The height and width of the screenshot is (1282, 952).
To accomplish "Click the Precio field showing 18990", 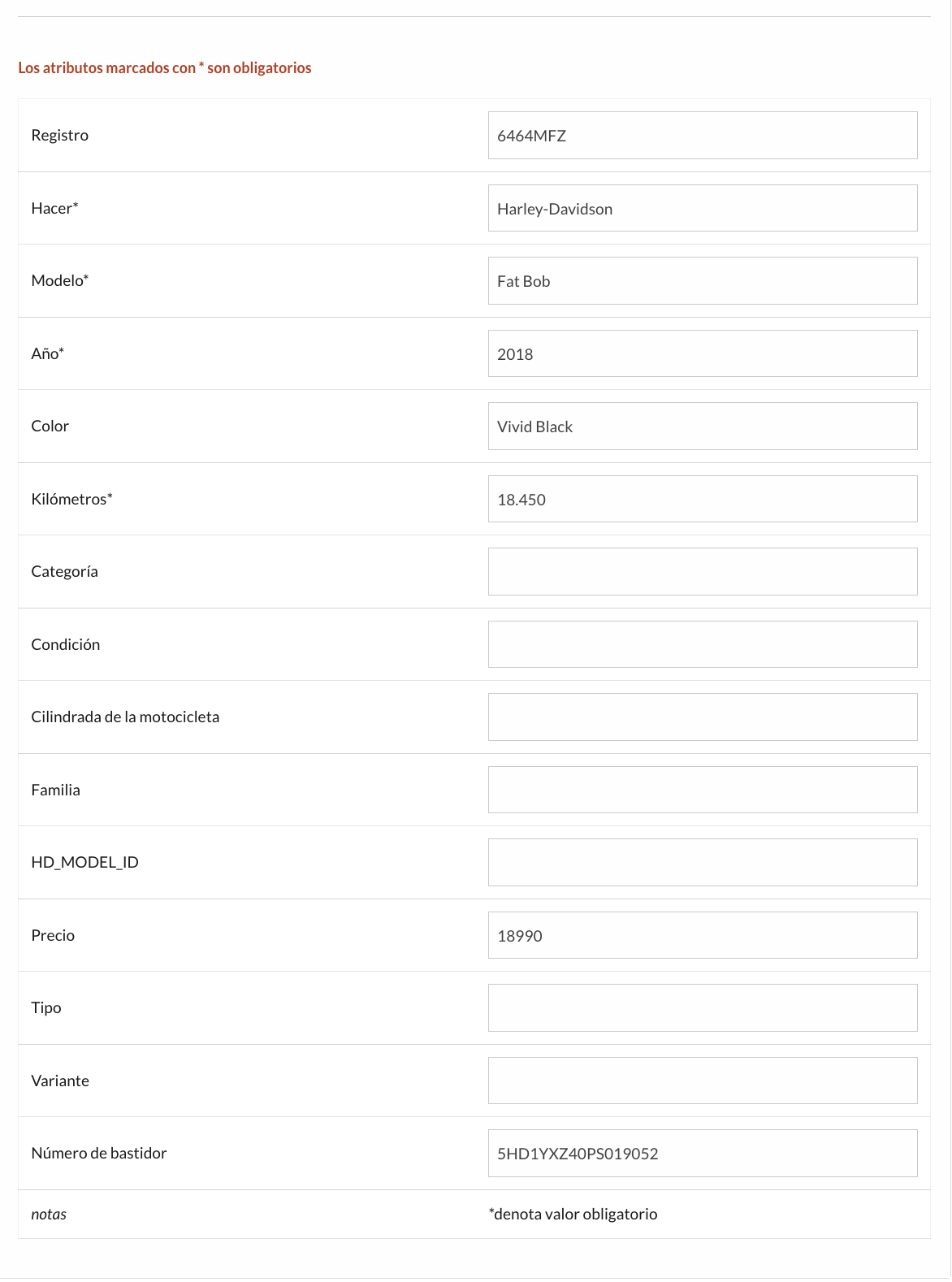I will 702,934.
